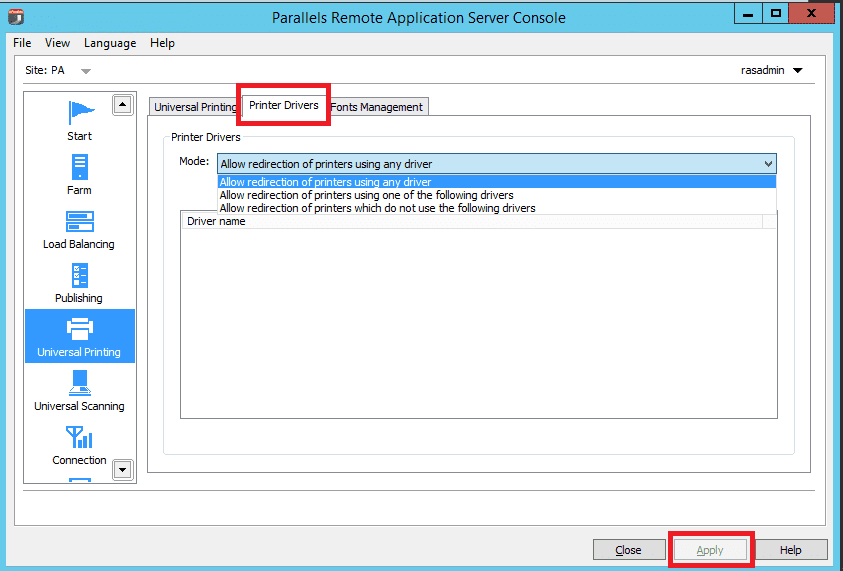Open the Farm server icon

click(80, 167)
